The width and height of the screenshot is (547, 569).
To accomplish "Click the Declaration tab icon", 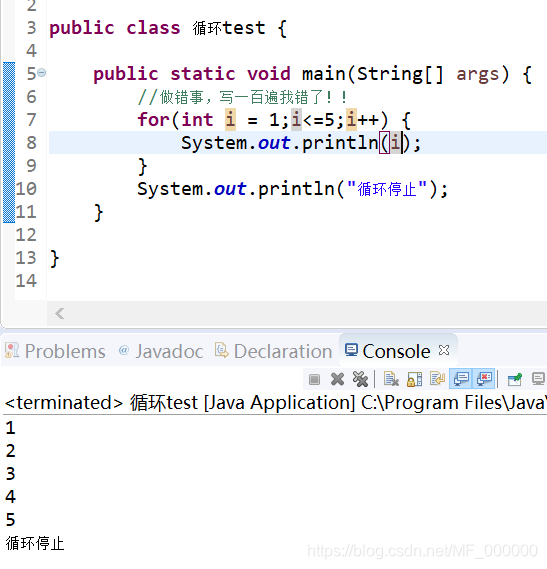I will 221,350.
